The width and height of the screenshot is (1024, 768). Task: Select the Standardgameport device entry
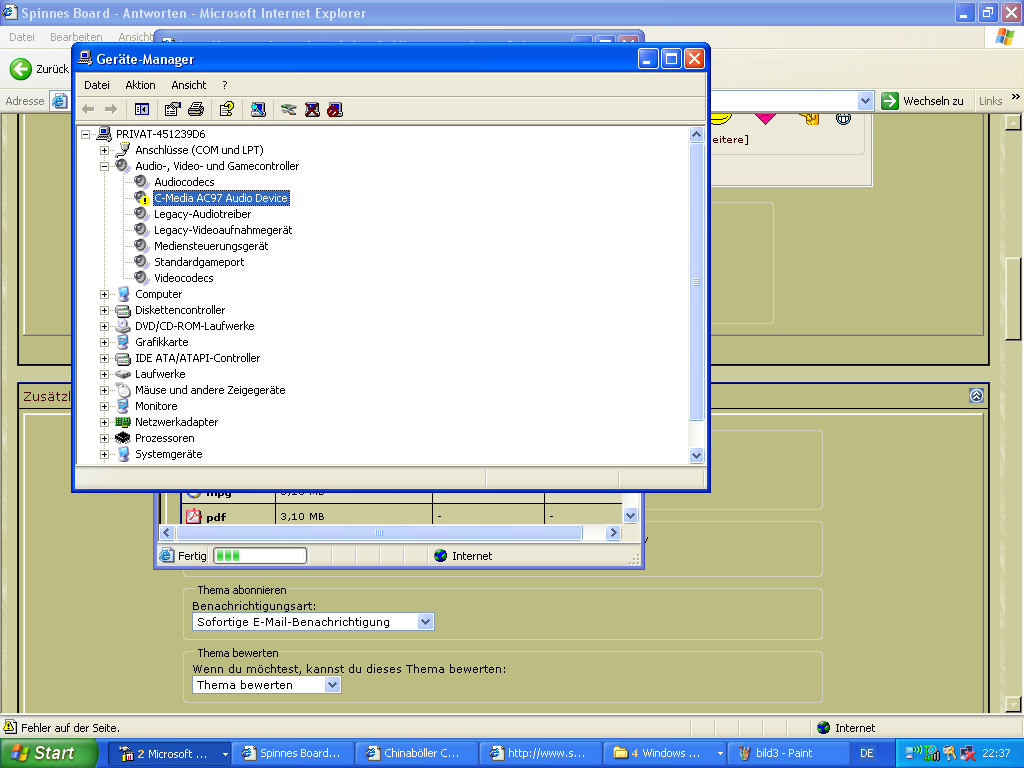coord(199,262)
